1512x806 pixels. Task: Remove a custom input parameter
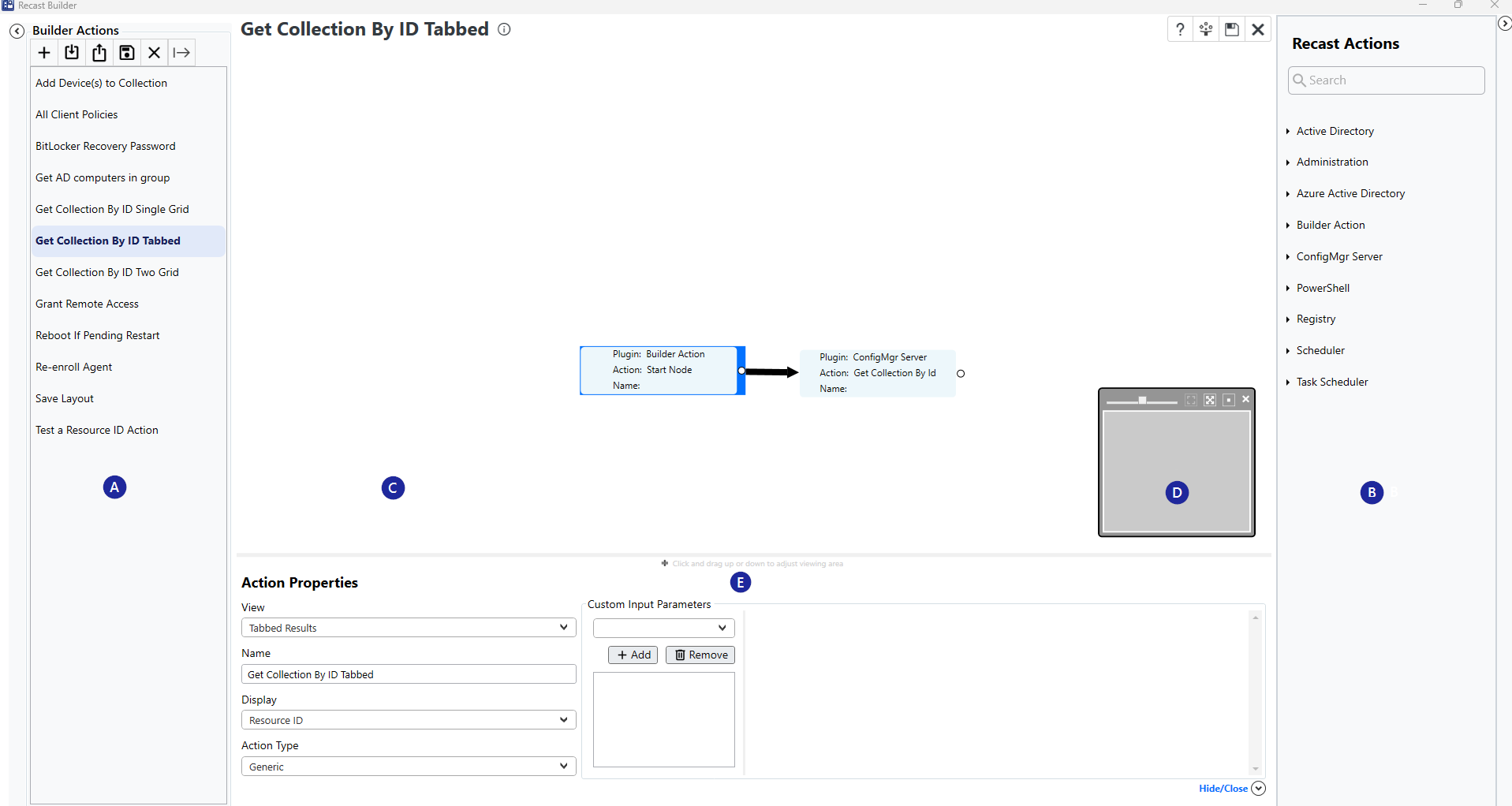click(700, 655)
